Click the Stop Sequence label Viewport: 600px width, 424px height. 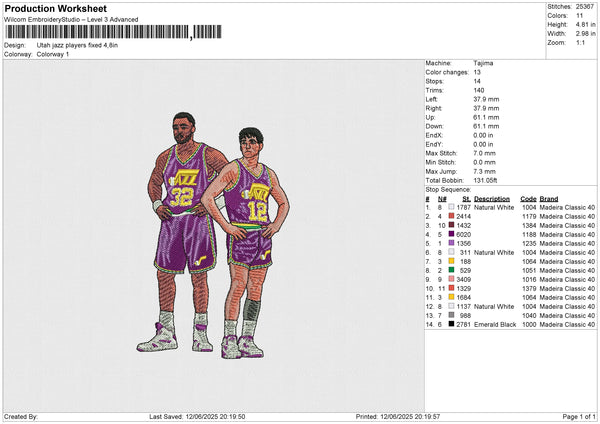coord(448,190)
